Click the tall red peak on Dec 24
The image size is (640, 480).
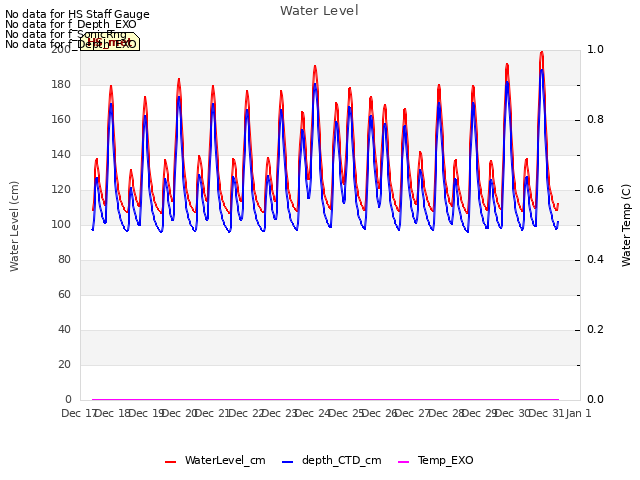pyautogui.click(x=315, y=66)
